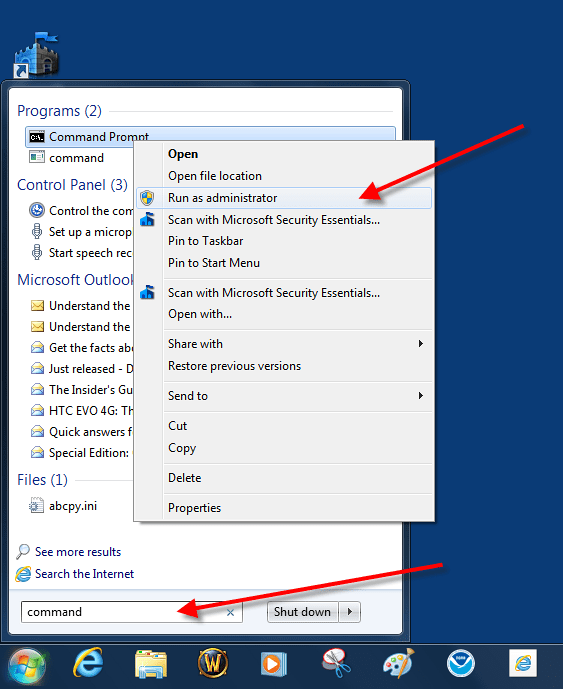563x689 pixels.
Task: Open the Control Panel (3) heading
Action: [73, 185]
